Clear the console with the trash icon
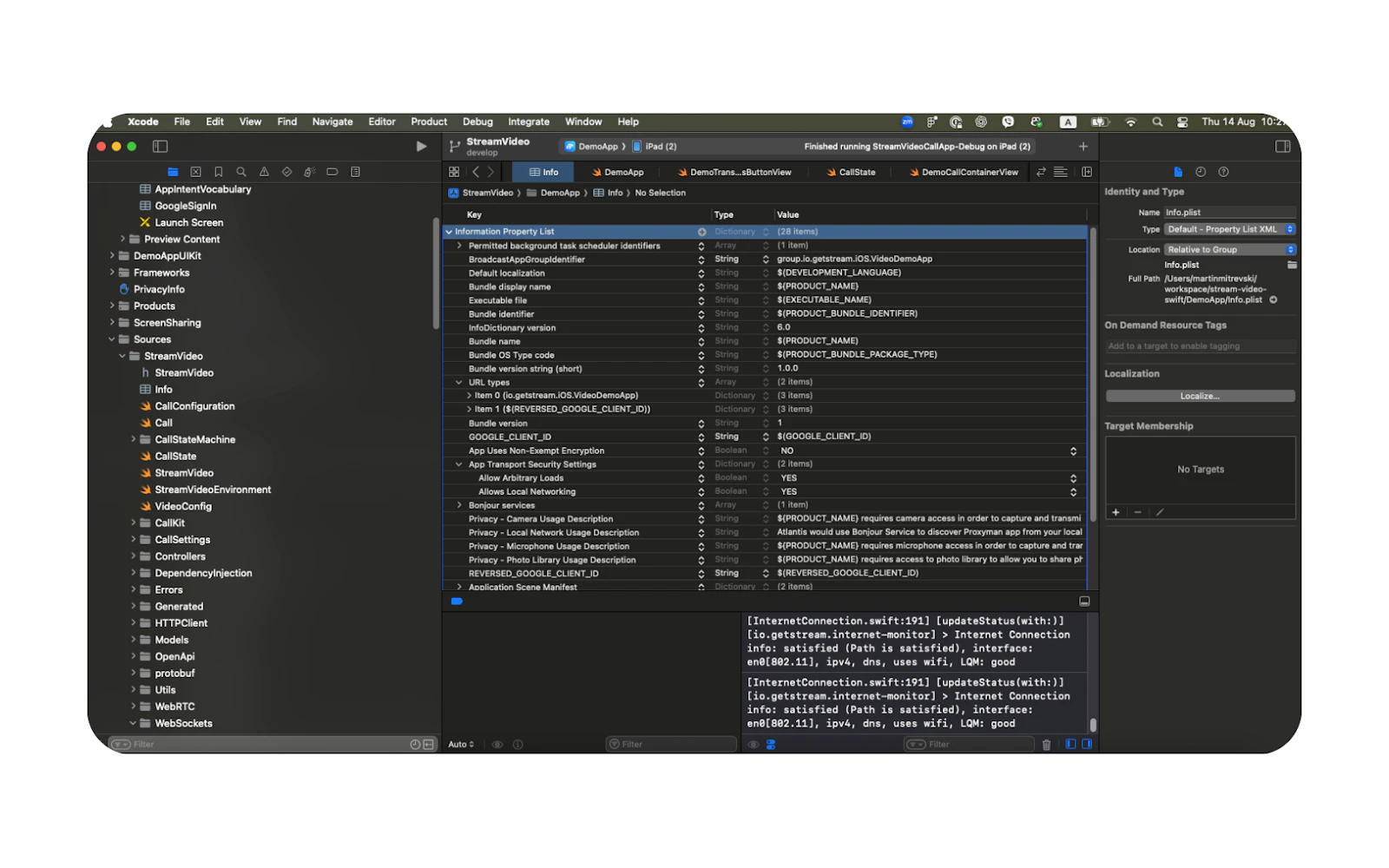This screenshot has width=1389, height=868. (x=1046, y=745)
